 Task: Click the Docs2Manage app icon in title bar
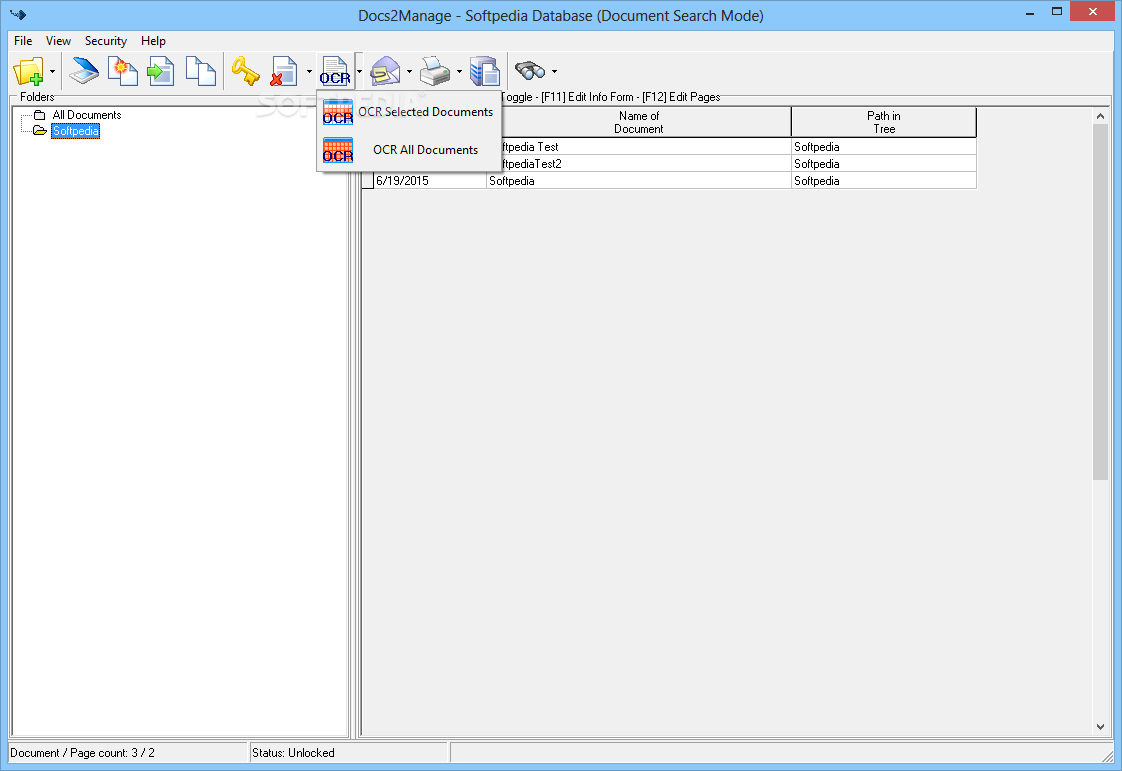(x=19, y=14)
